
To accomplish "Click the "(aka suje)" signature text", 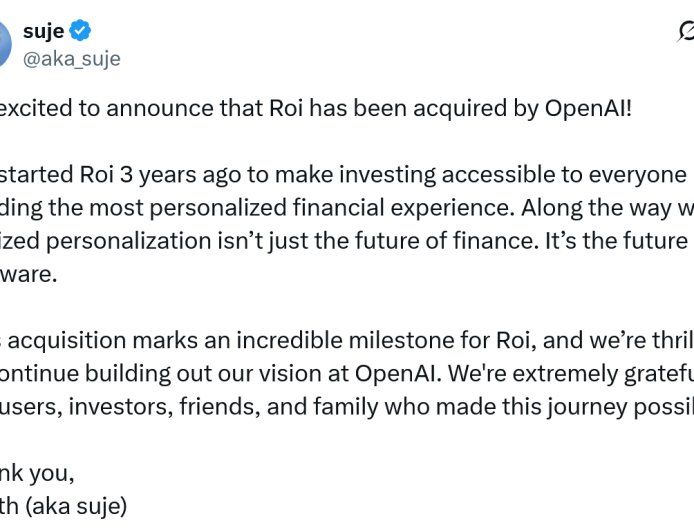I will click(x=83, y=506).
